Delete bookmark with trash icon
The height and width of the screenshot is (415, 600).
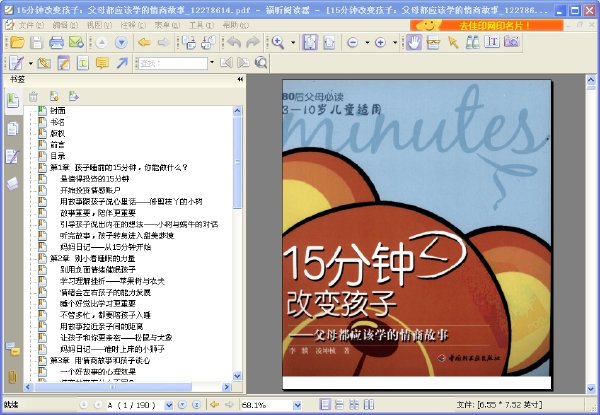point(34,96)
